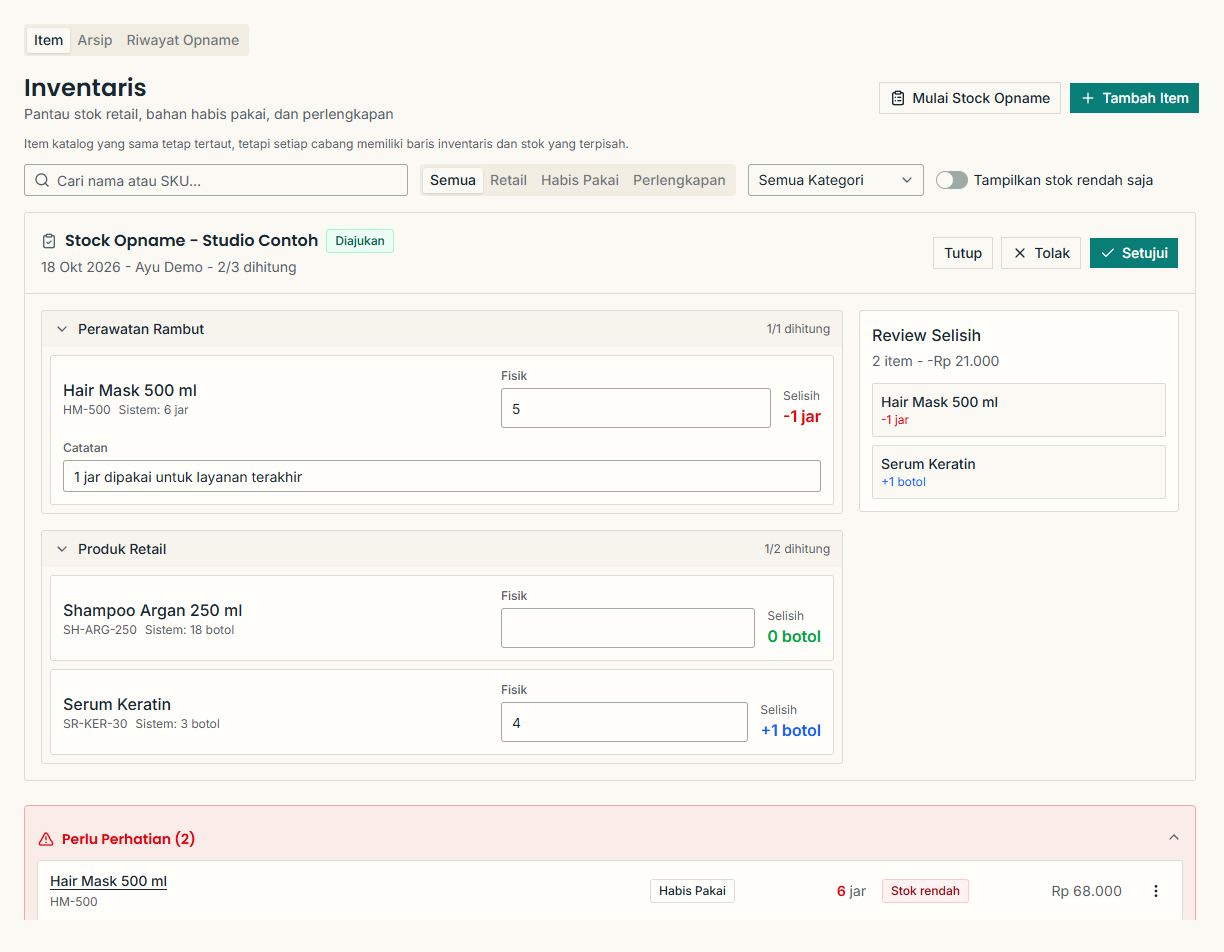
Task: Select the Semua type filter
Action: [x=453, y=180]
